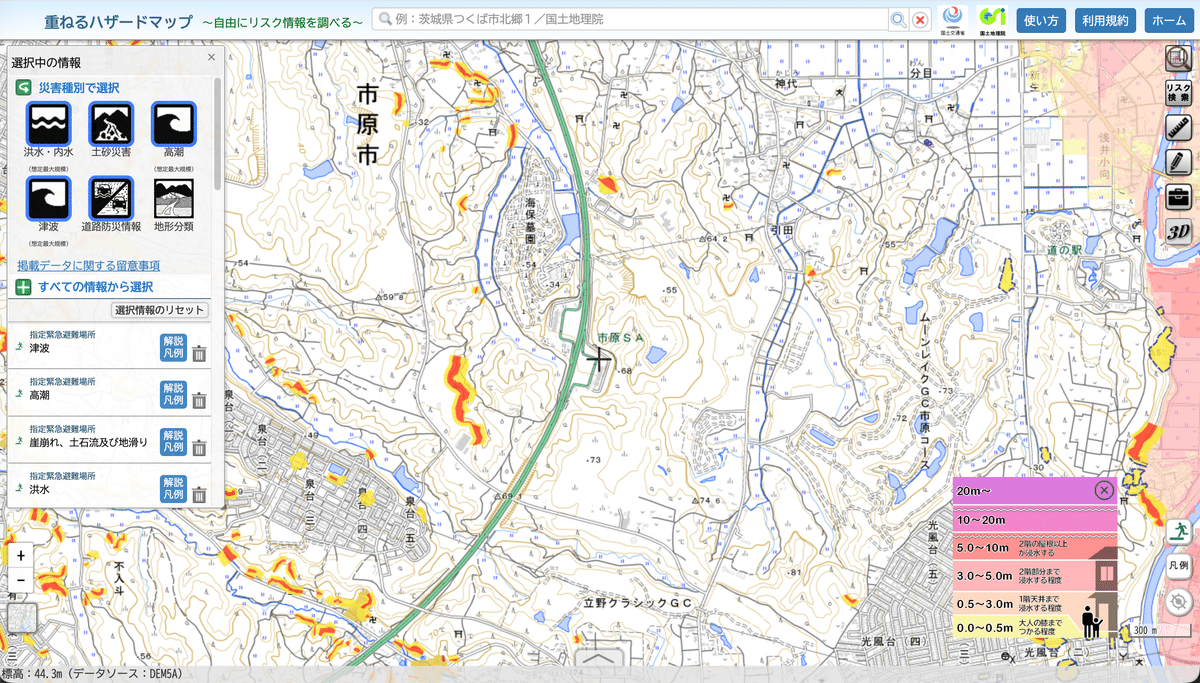Open 解説凡例 for the 津波 layer
This screenshot has height=683, width=1200.
tap(173, 347)
